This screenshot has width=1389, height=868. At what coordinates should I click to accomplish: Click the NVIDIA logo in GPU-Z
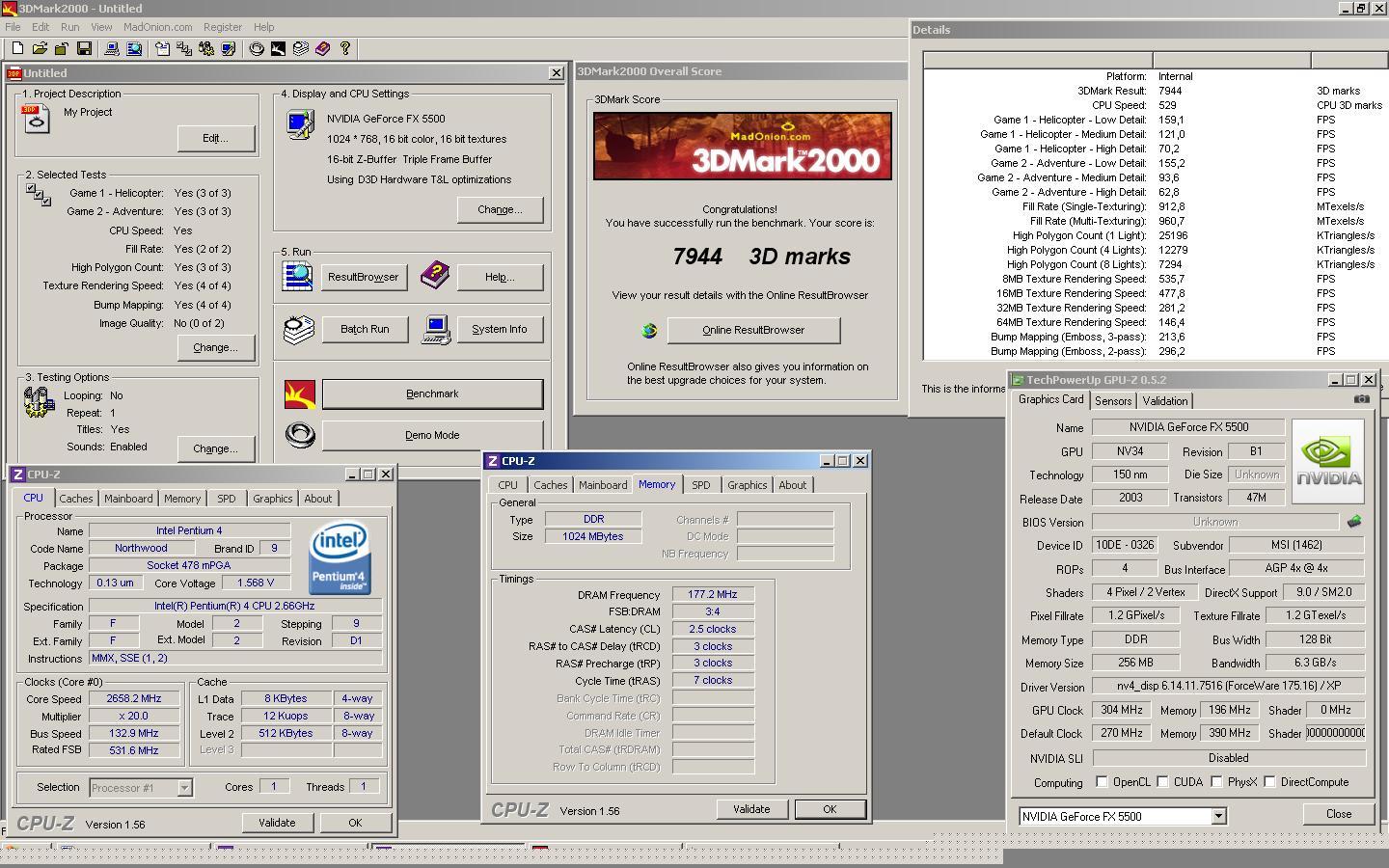pos(1328,461)
